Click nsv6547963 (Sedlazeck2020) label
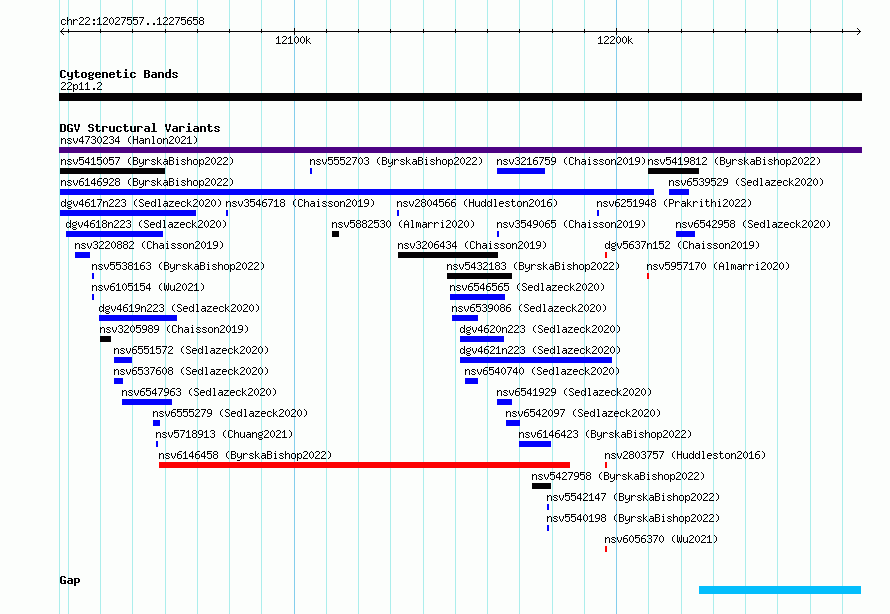The width and height of the screenshot is (890, 614). (x=199, y=392)
